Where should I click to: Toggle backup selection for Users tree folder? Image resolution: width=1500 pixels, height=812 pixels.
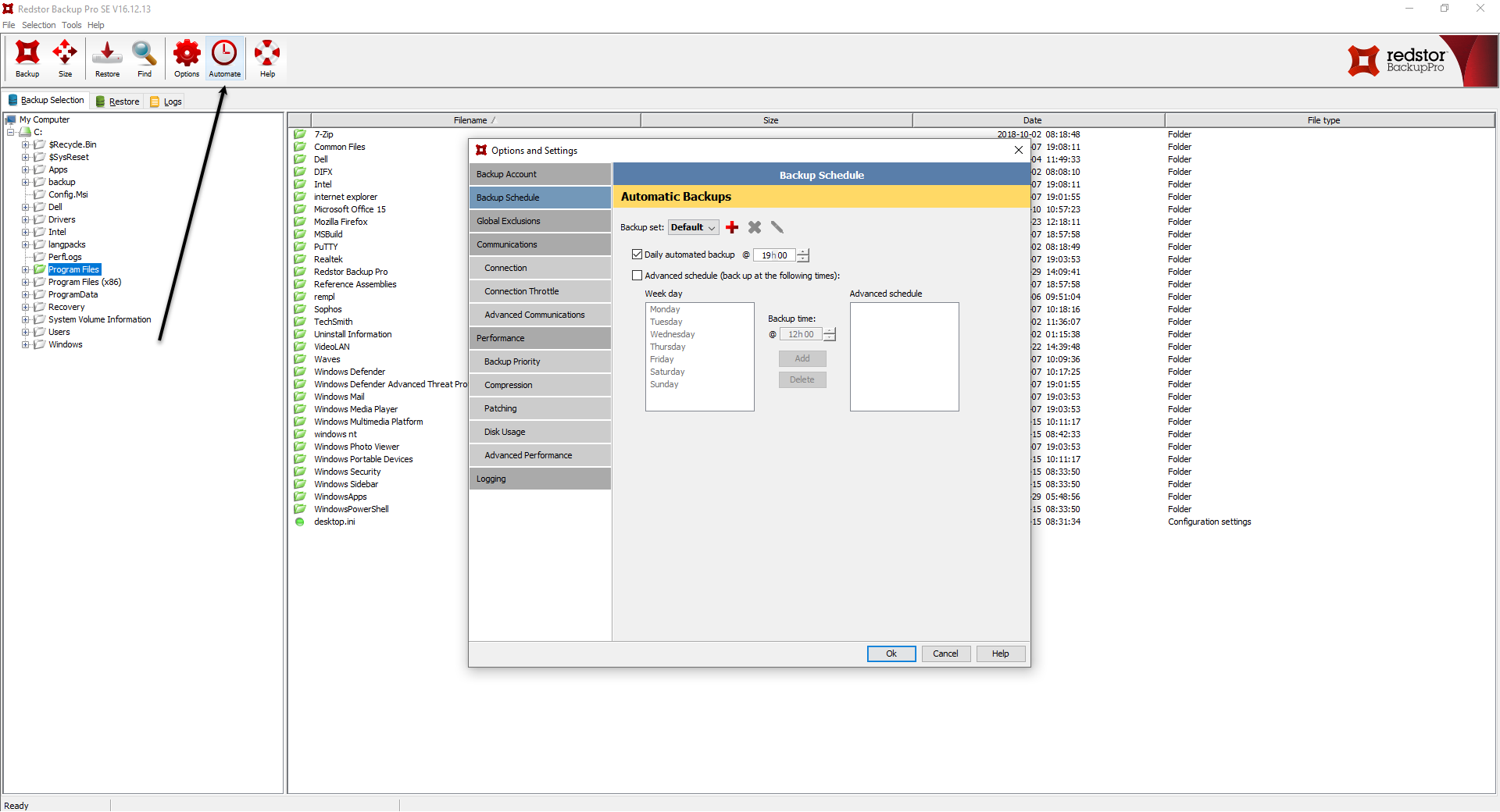39,332
